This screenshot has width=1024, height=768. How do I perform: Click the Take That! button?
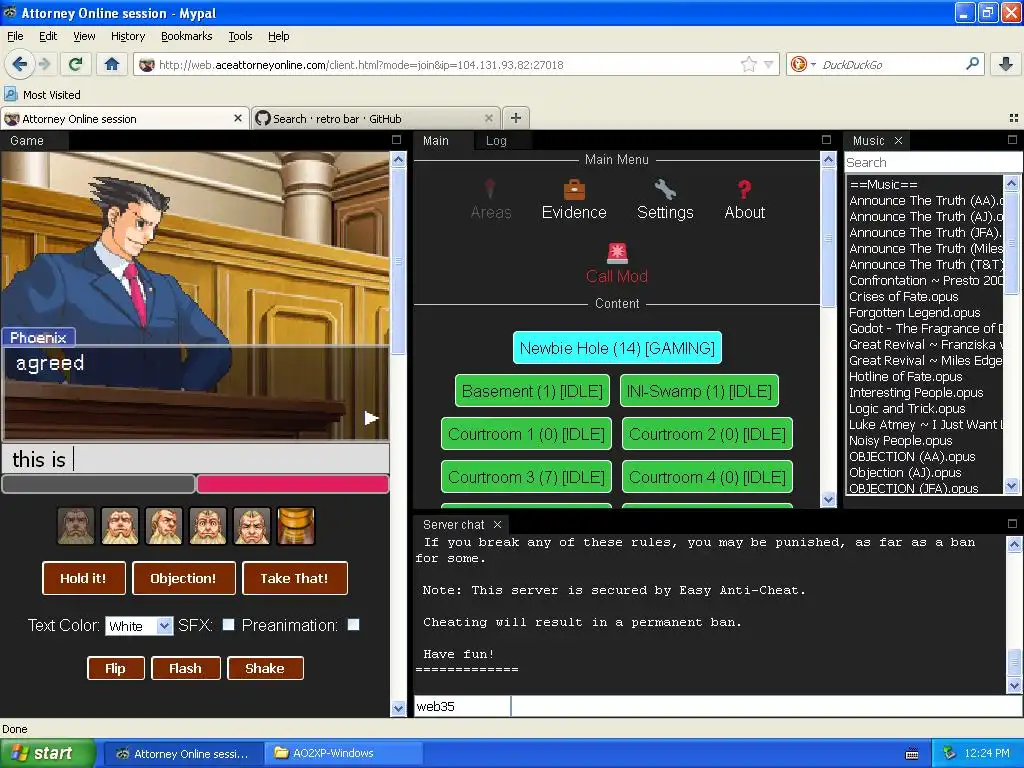click(295, 578)
